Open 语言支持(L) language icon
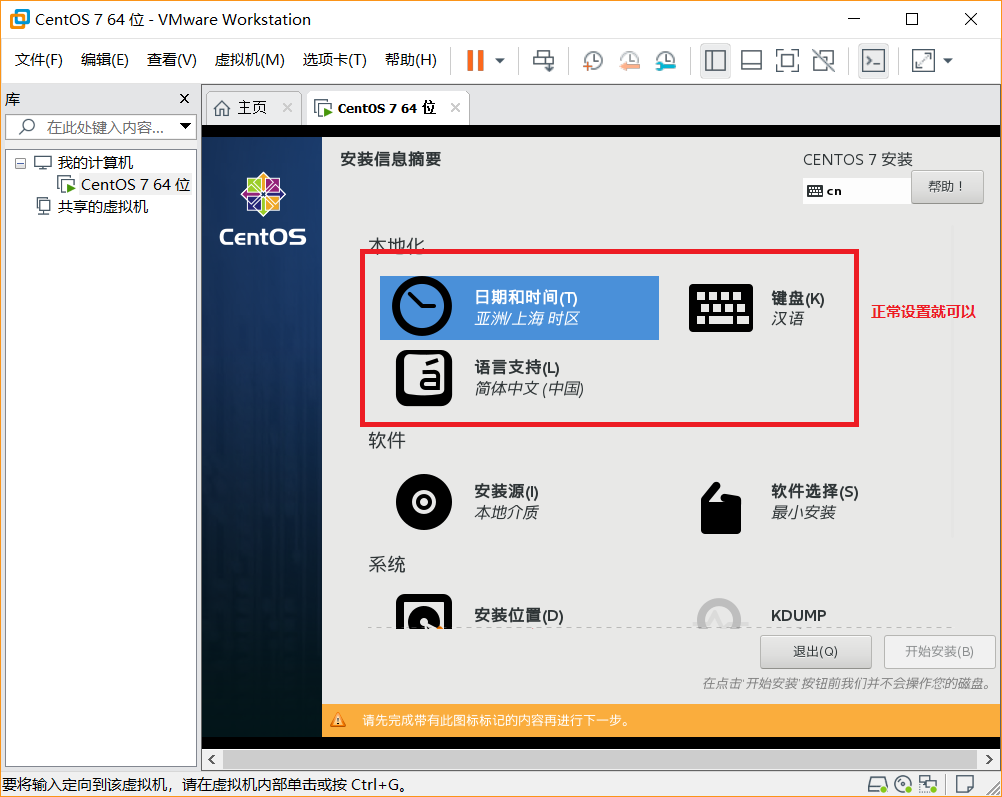 coord(424,378)
